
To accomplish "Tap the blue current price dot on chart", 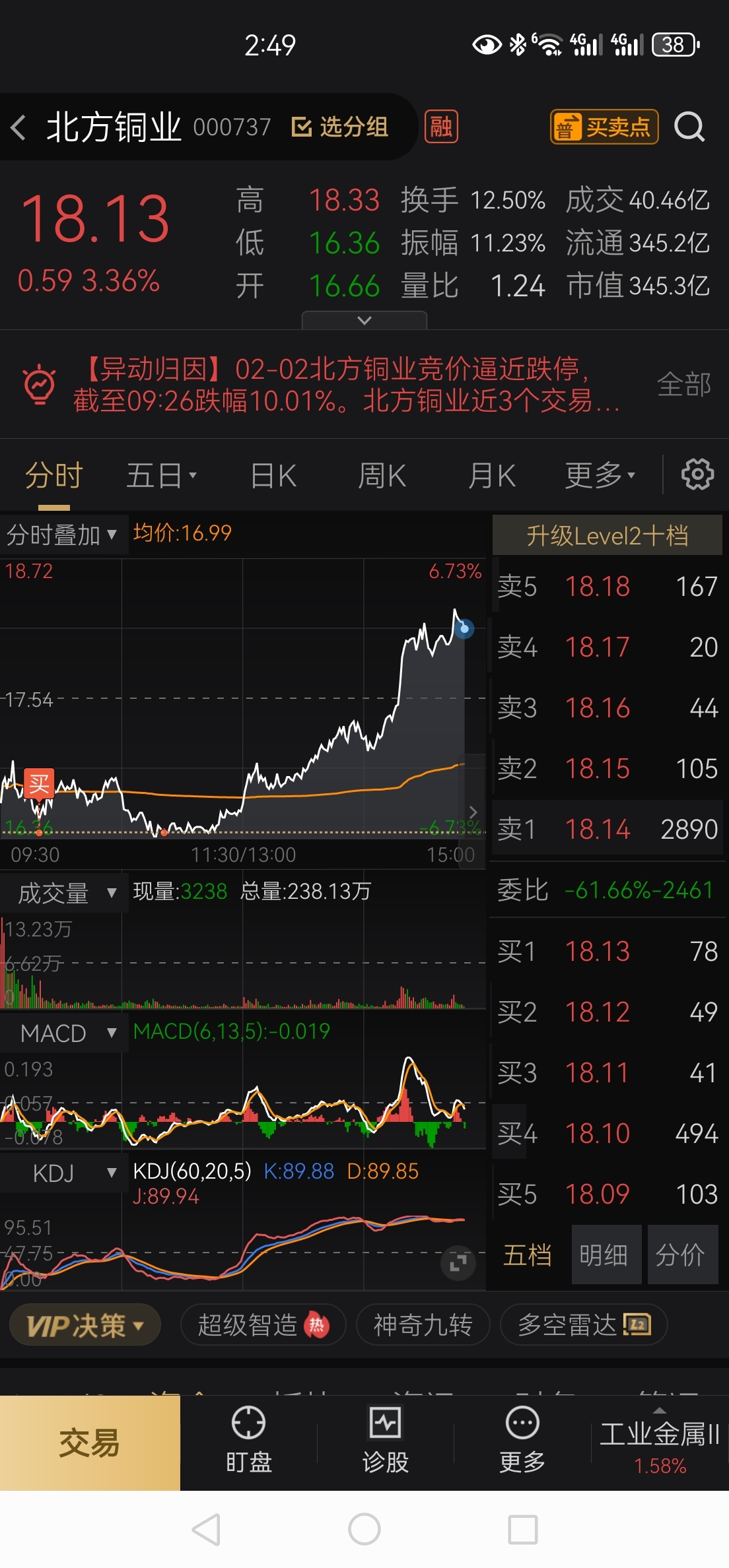I will point(464,629).
